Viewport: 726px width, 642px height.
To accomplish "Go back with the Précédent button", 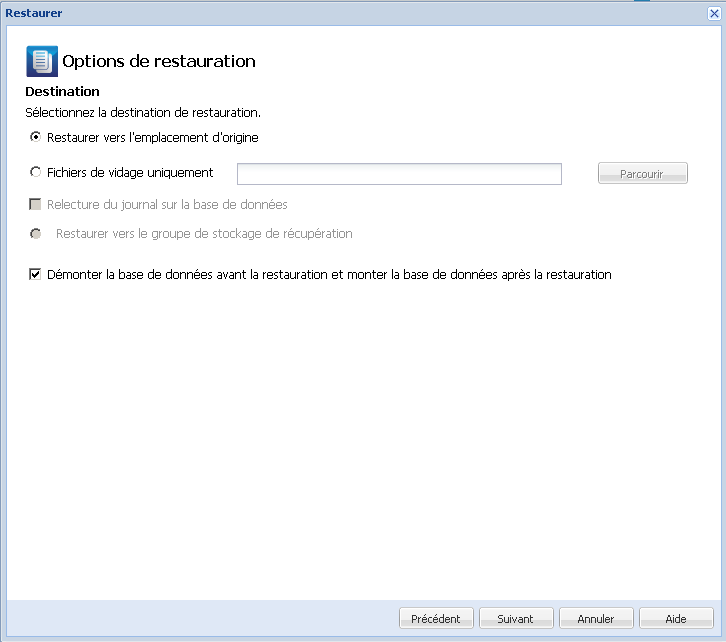I will (x=436, y=618).
